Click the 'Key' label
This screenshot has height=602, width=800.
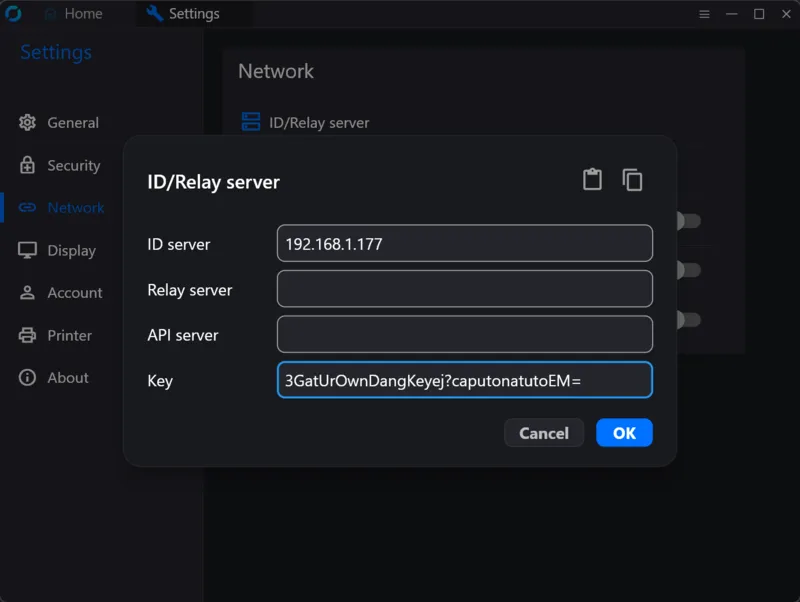[160, 381]
